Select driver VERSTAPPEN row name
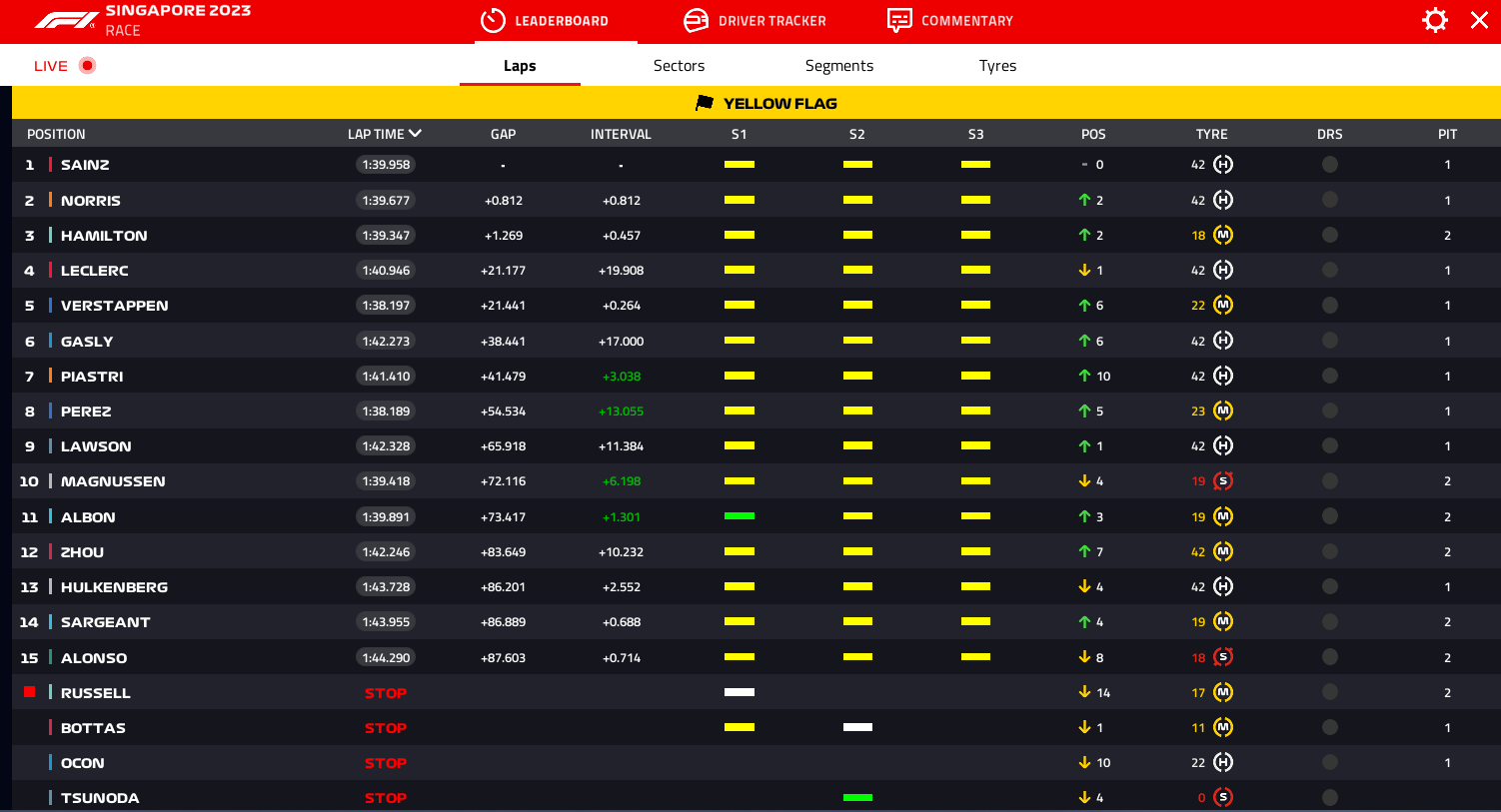This screenshot has width=1501, height=812. click(x=114, y=306)
